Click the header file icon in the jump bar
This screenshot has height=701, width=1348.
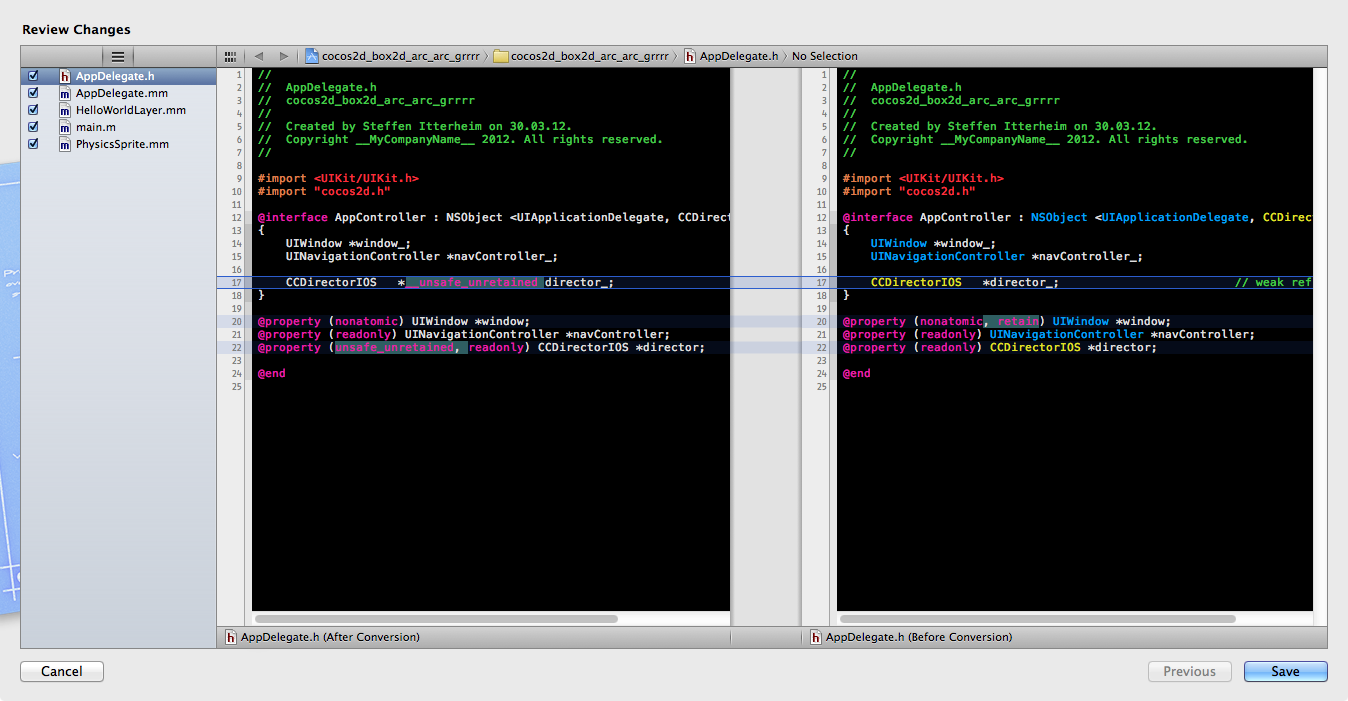(x=691, y=57)
